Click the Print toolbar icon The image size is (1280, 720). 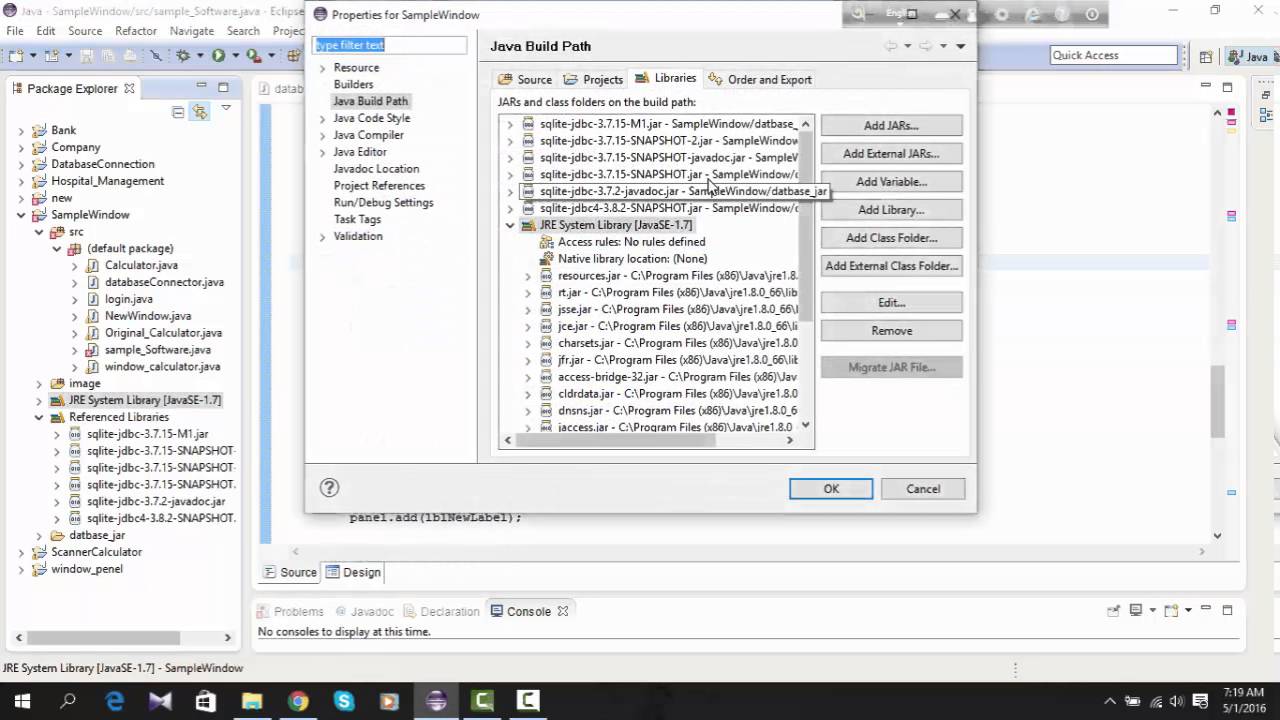130,55
